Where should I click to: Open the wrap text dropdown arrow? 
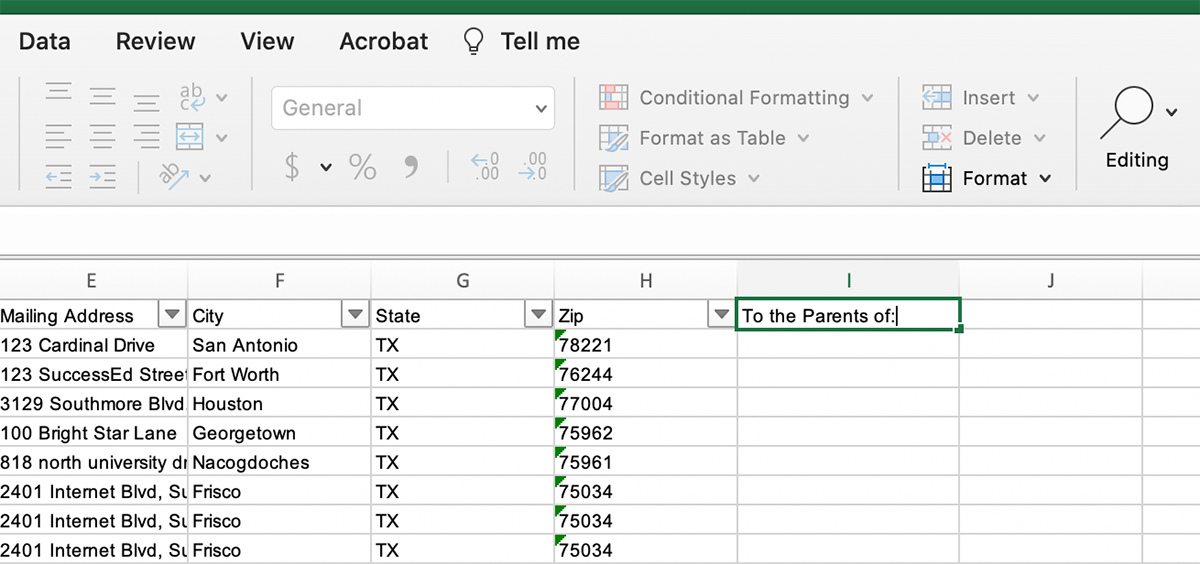coord(222,98)
